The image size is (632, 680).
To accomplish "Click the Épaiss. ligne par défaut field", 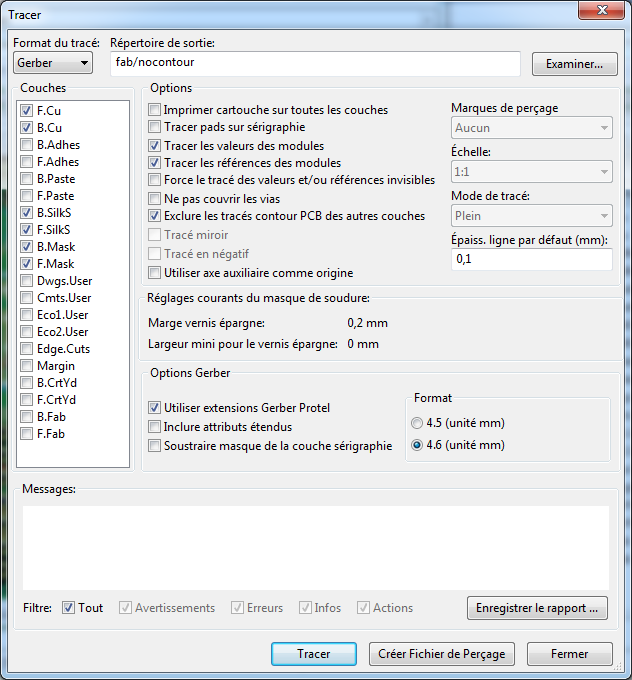I will (531, 260).
